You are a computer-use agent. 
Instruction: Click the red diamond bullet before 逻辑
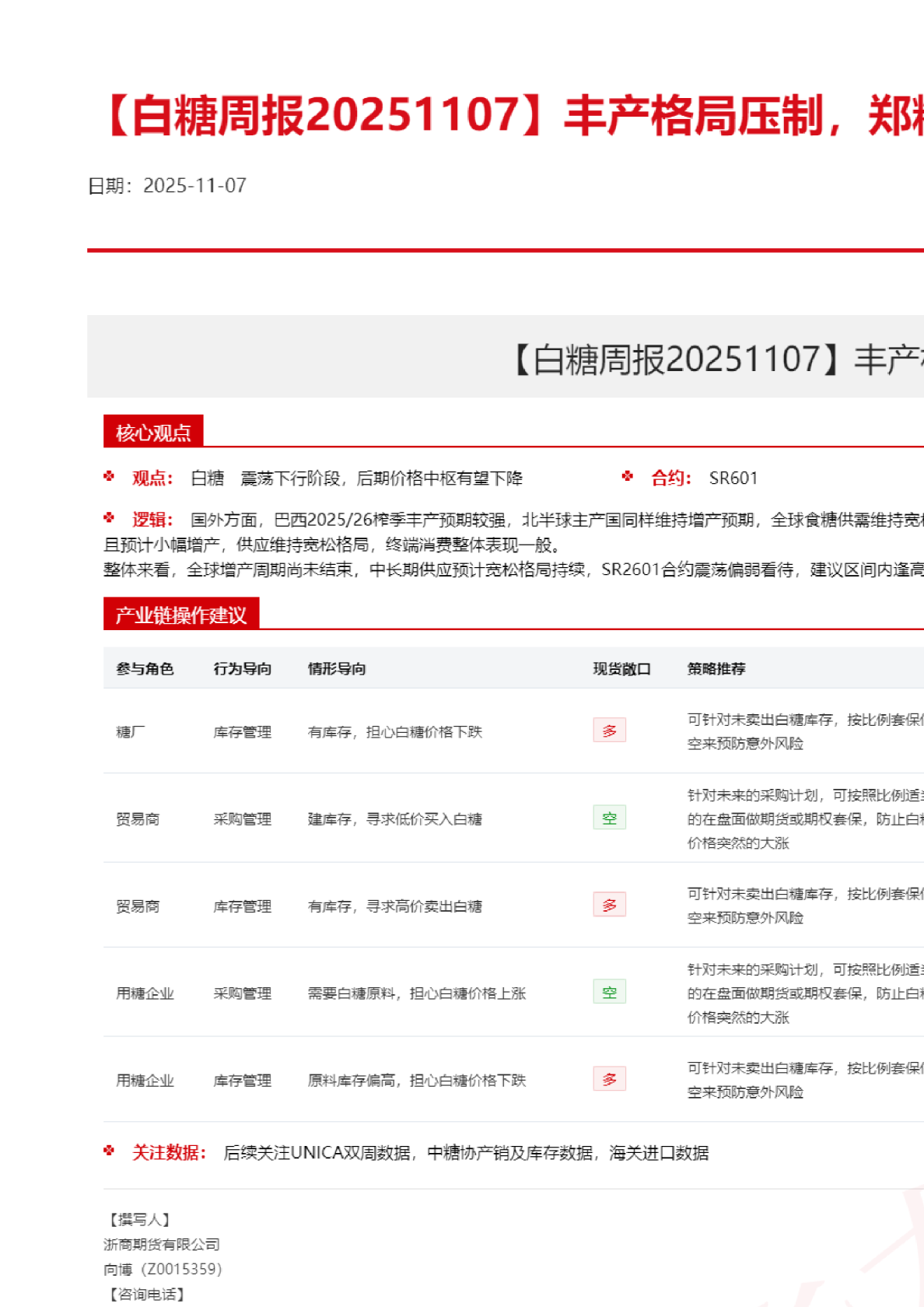click(109, 517)
